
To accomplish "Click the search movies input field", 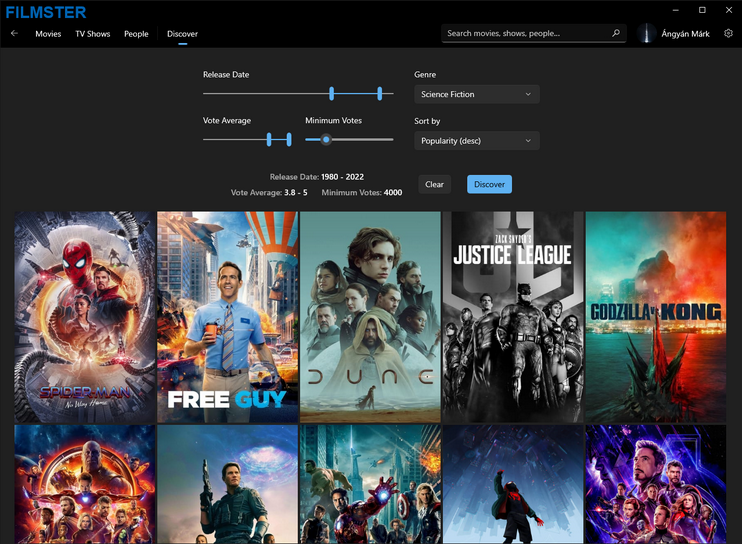I will (x=533, y=33).
